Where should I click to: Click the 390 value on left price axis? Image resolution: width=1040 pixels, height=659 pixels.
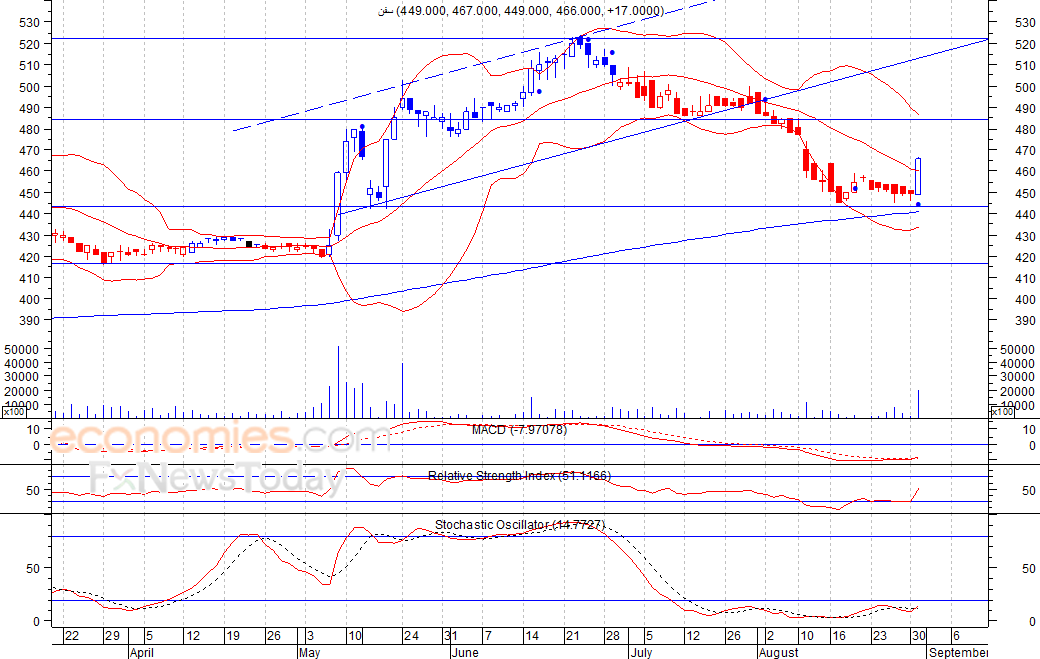pyautogui.click(x=31, y=320)
